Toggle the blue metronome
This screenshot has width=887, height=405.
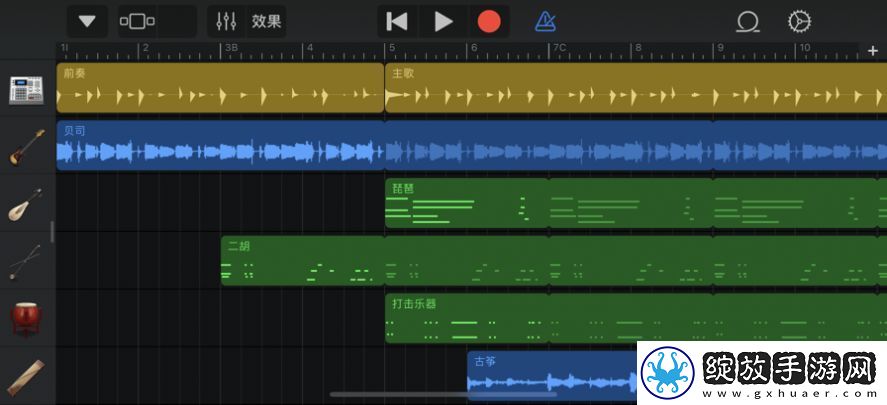(545, 22)
